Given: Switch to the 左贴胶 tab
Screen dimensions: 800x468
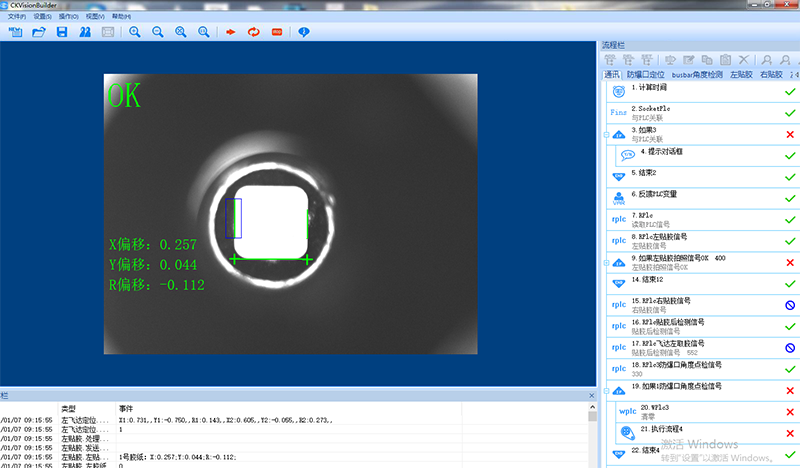Looking at the screenshot, I should point(740,75).
